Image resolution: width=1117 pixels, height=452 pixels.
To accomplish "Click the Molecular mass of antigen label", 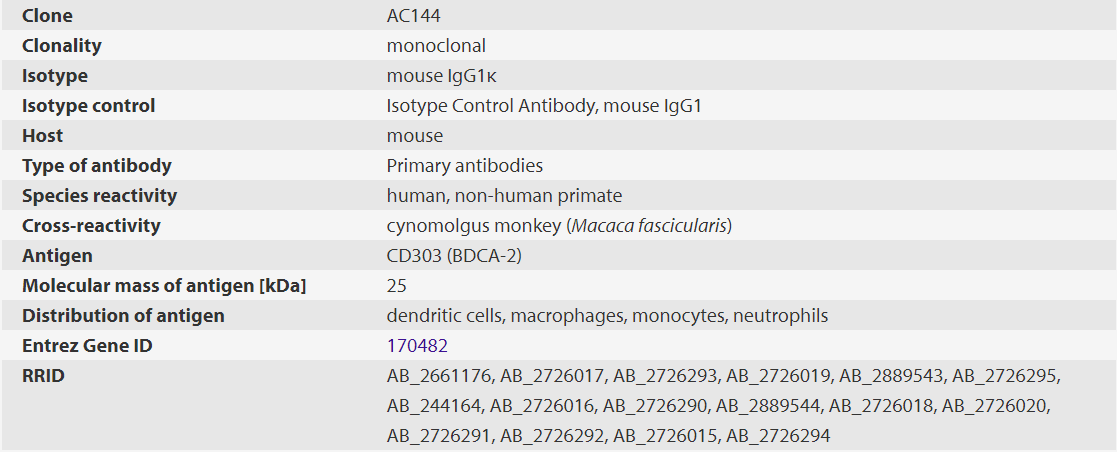I will [x=164, y=286].
